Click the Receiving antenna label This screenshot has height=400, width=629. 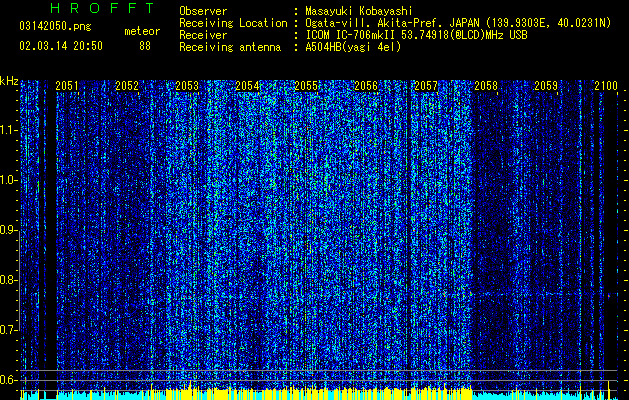point(230,47)
